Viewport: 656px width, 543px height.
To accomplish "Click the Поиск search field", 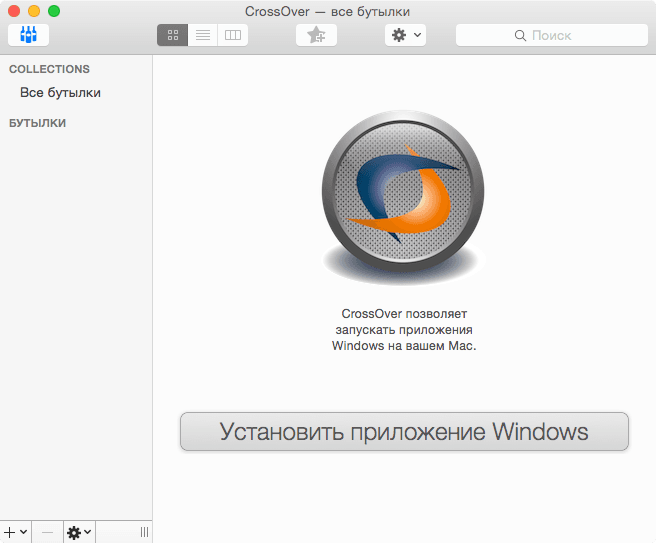I will (x=560, y=35).
